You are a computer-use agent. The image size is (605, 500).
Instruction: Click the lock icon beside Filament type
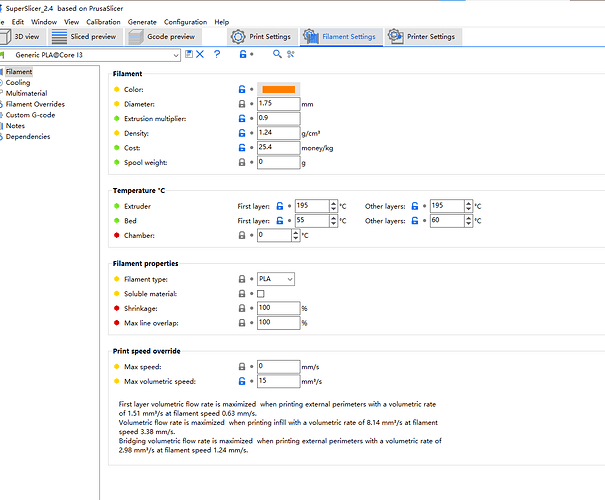click(241, 279)
